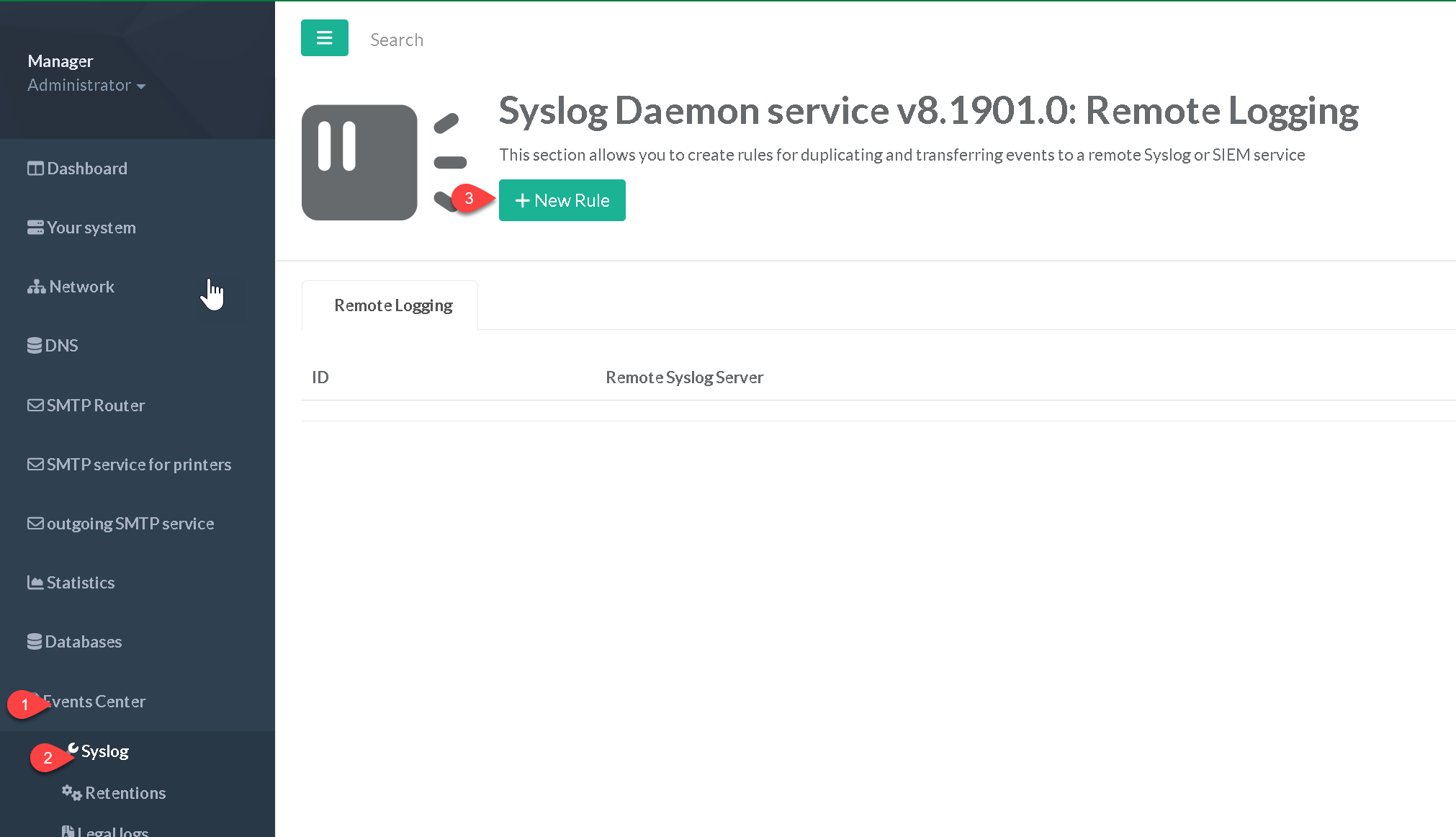The height and width of the screenshot is (837, 1456).
Task: Open outgoing SMTP service section
Action: tap(130, 524)
